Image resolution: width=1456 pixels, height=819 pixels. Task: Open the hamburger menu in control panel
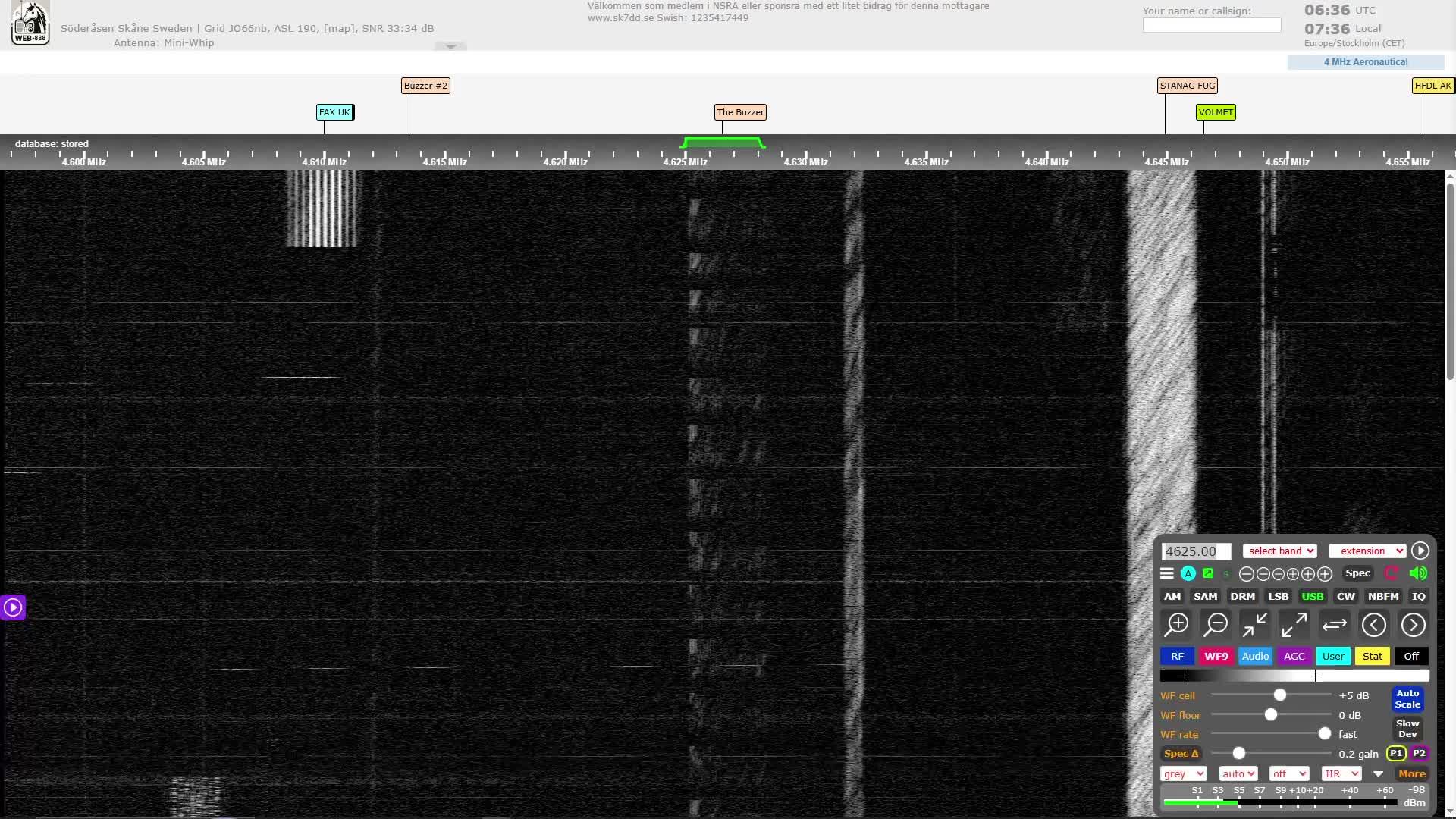(x=1167, y=574)
